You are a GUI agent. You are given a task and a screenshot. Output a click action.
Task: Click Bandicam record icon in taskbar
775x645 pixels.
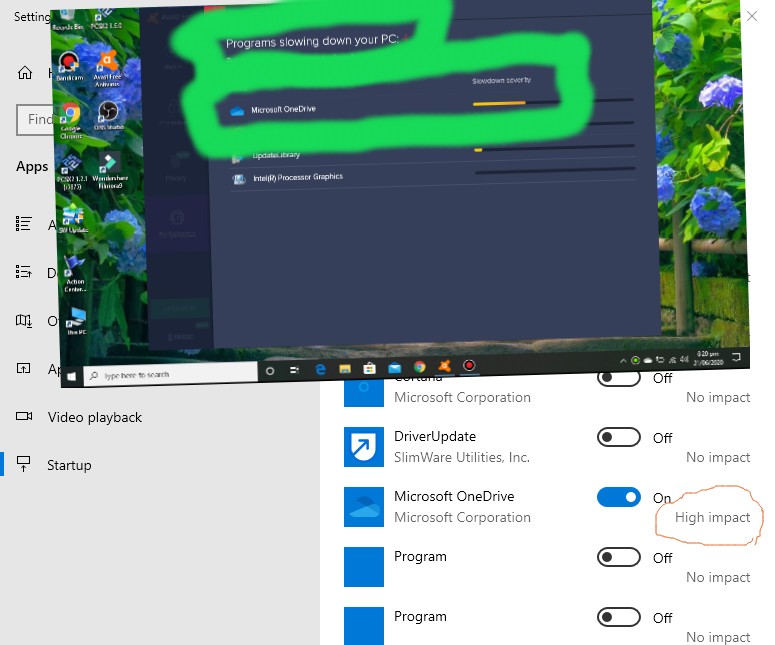click(469, 365)
